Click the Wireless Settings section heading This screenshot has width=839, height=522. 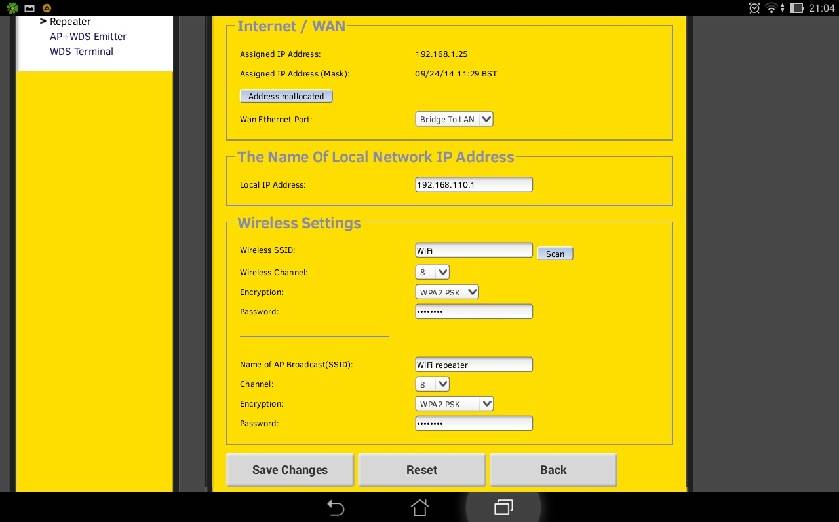pos(299,223)
